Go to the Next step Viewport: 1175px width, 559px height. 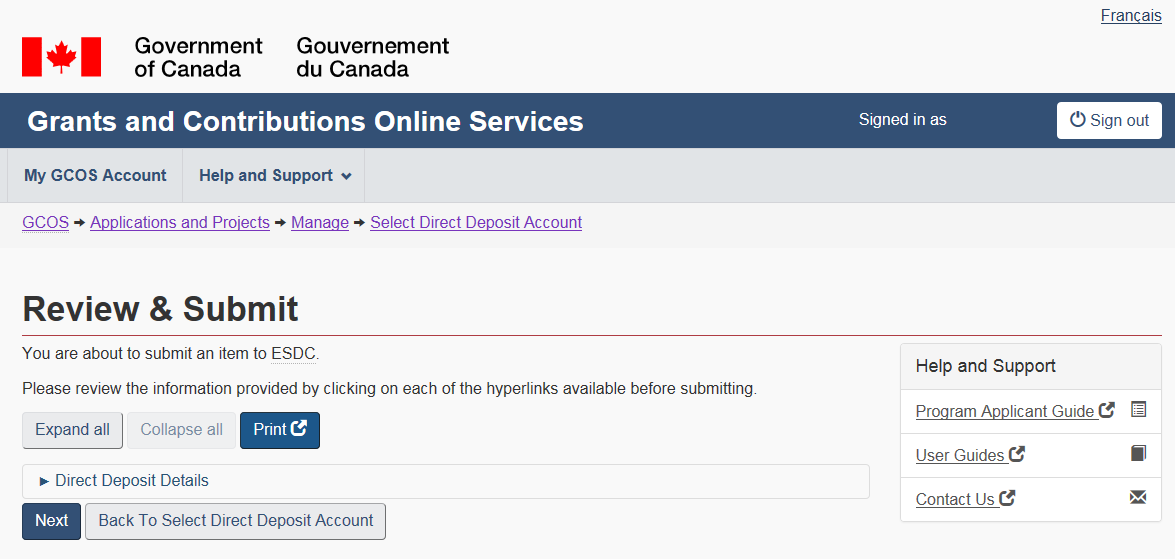coord(51,521)
